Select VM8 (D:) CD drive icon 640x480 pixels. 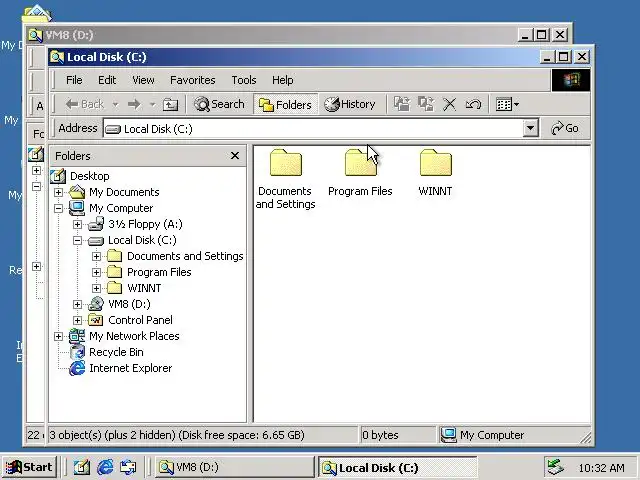[96, 304]
